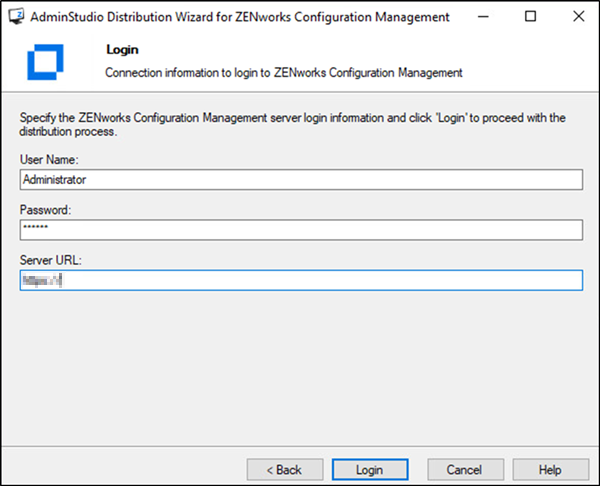Click the 'Connection information to login' subtitle
This screenshot has height=486, width=600.
[x=283, y=72]
